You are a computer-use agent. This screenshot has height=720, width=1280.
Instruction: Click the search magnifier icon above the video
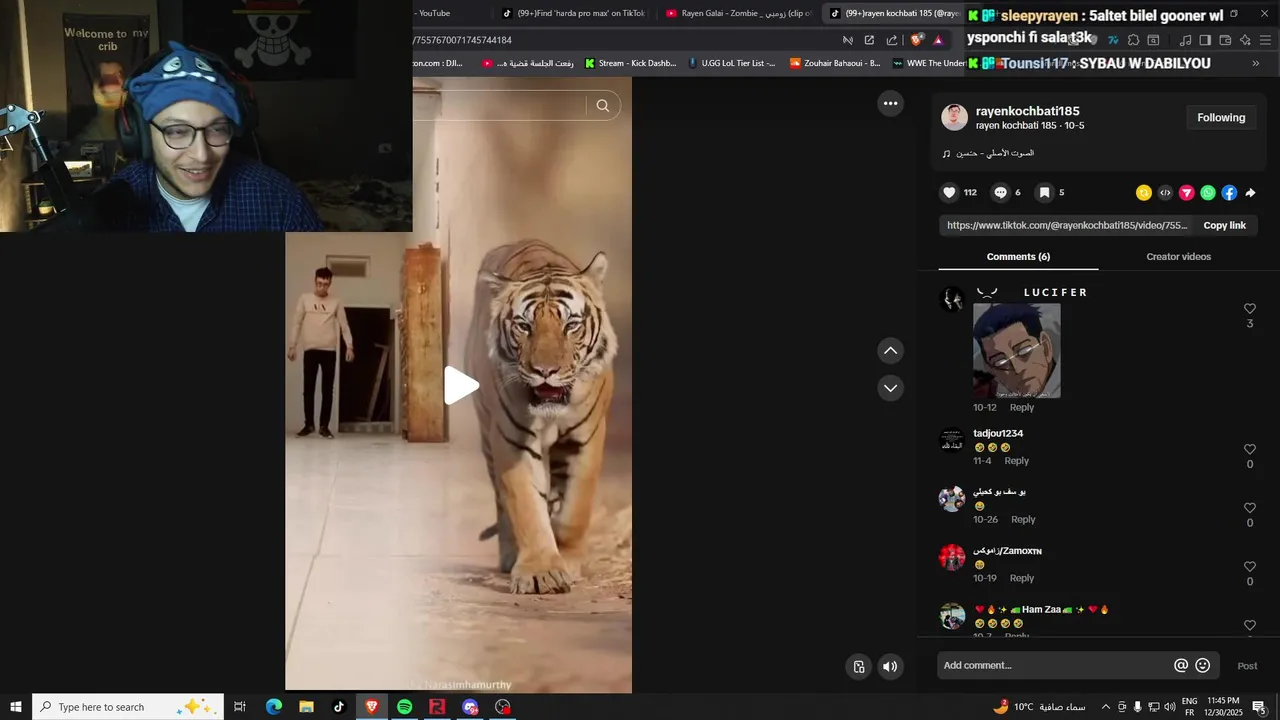602,105
